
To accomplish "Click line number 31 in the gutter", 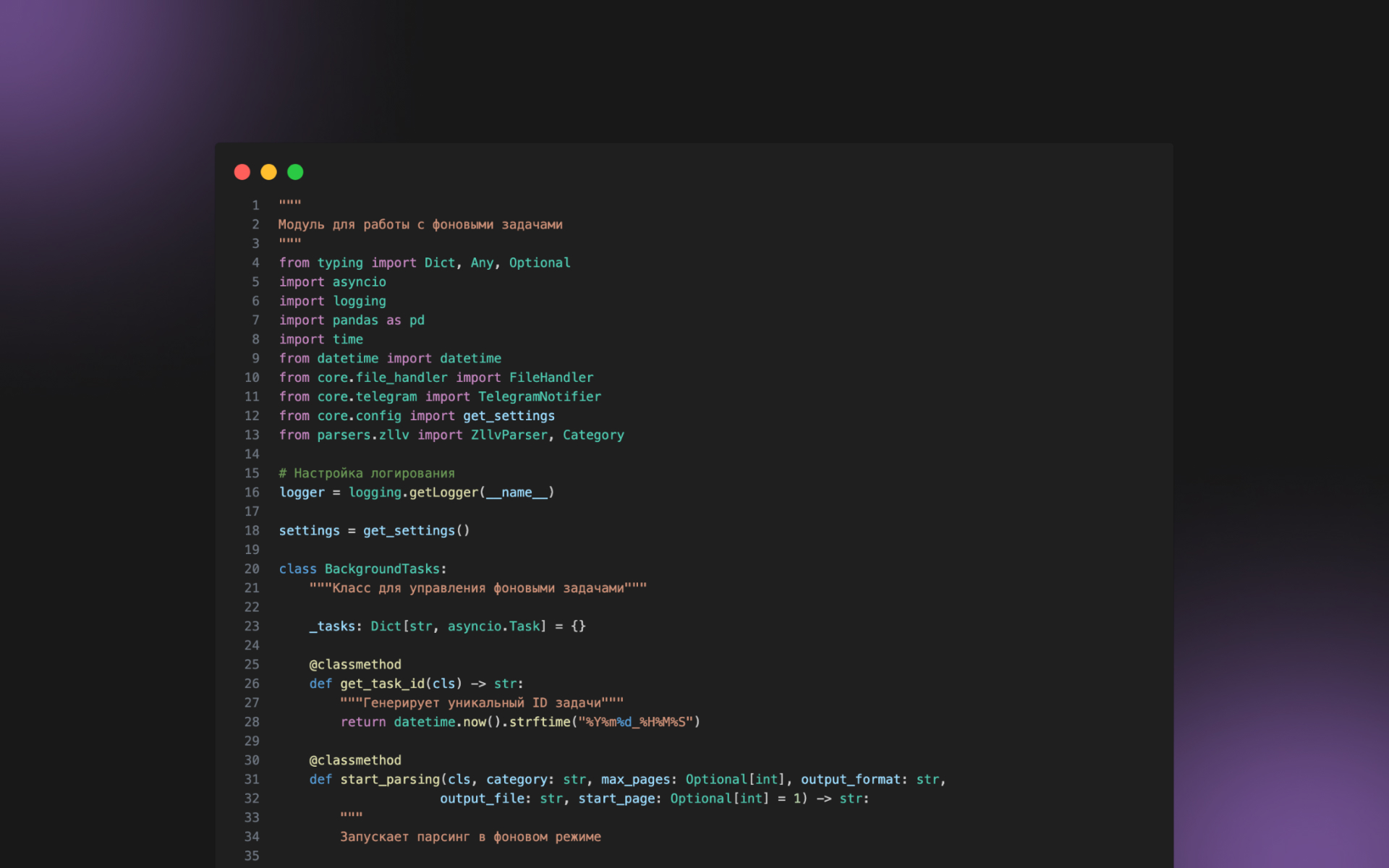I will [x=252, y=779].
